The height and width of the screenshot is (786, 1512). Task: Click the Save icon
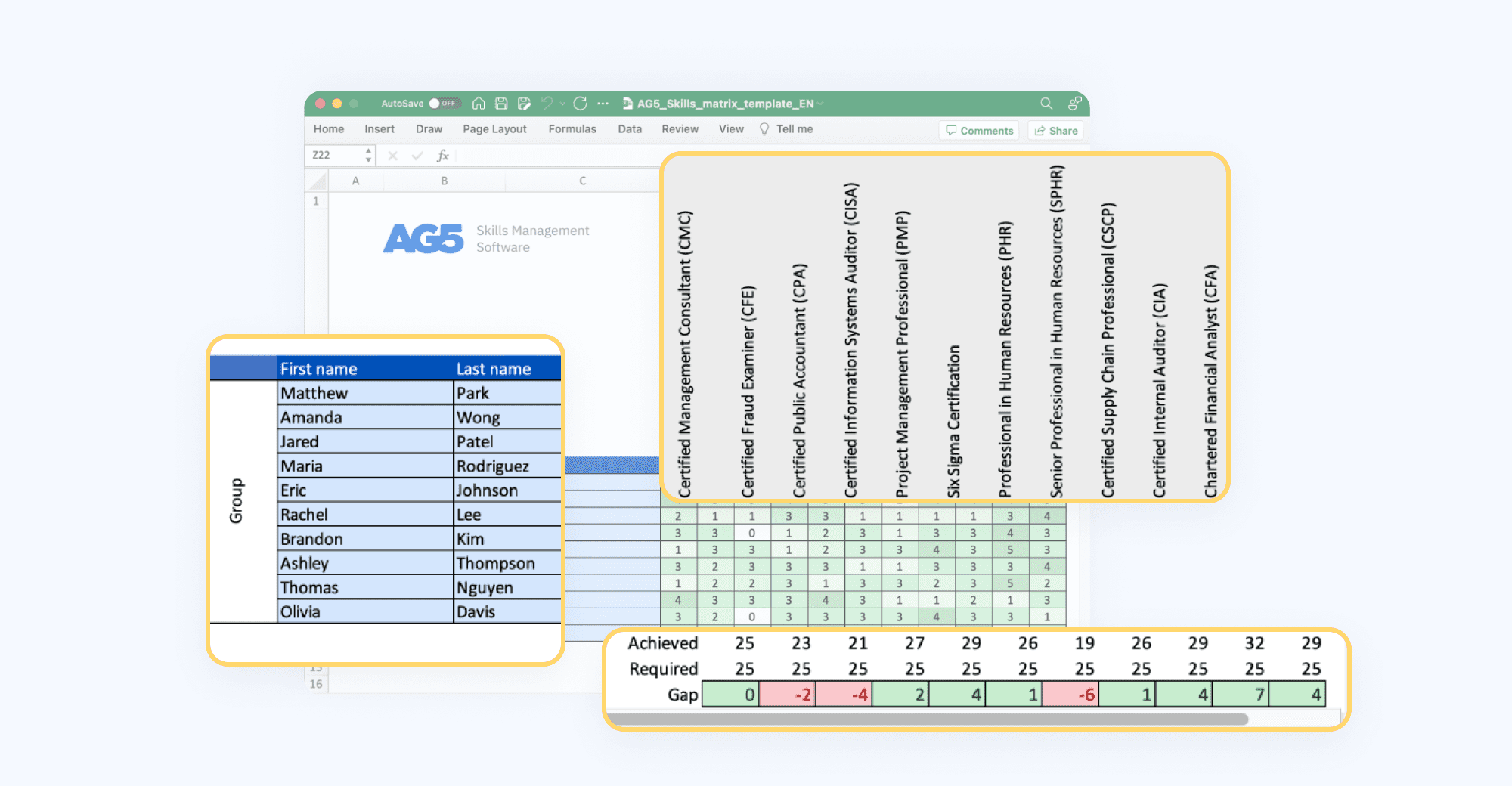point(501,104)
